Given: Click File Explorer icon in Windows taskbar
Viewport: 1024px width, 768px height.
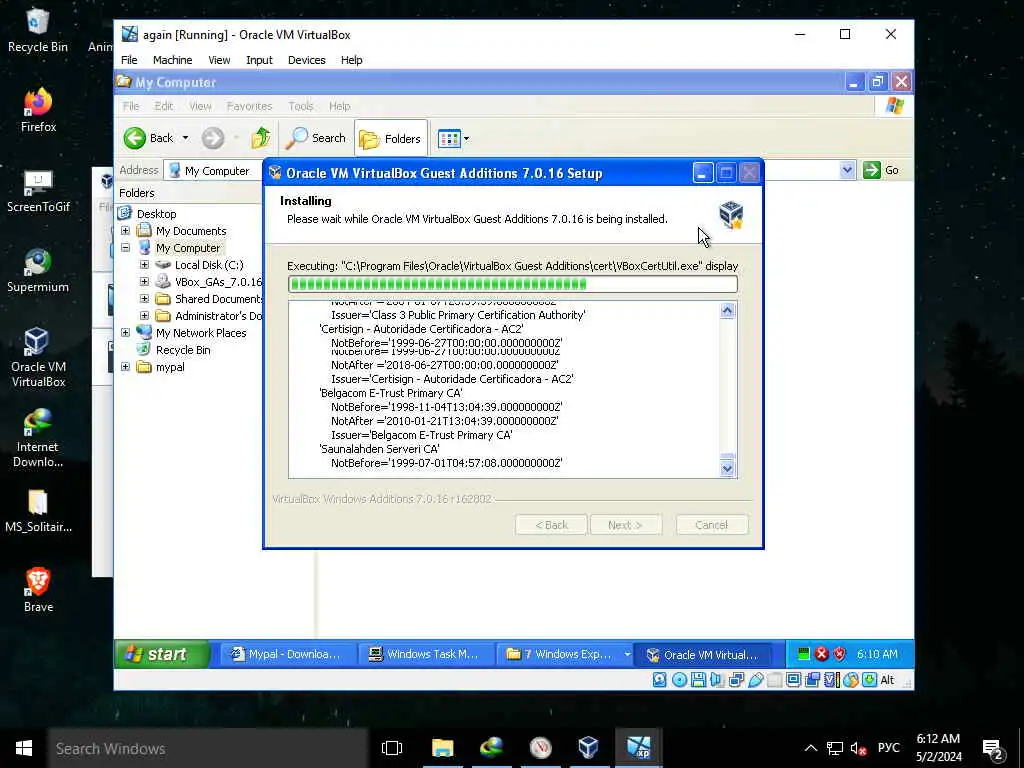Looking at the screenshot, I should tap(442, 748).
